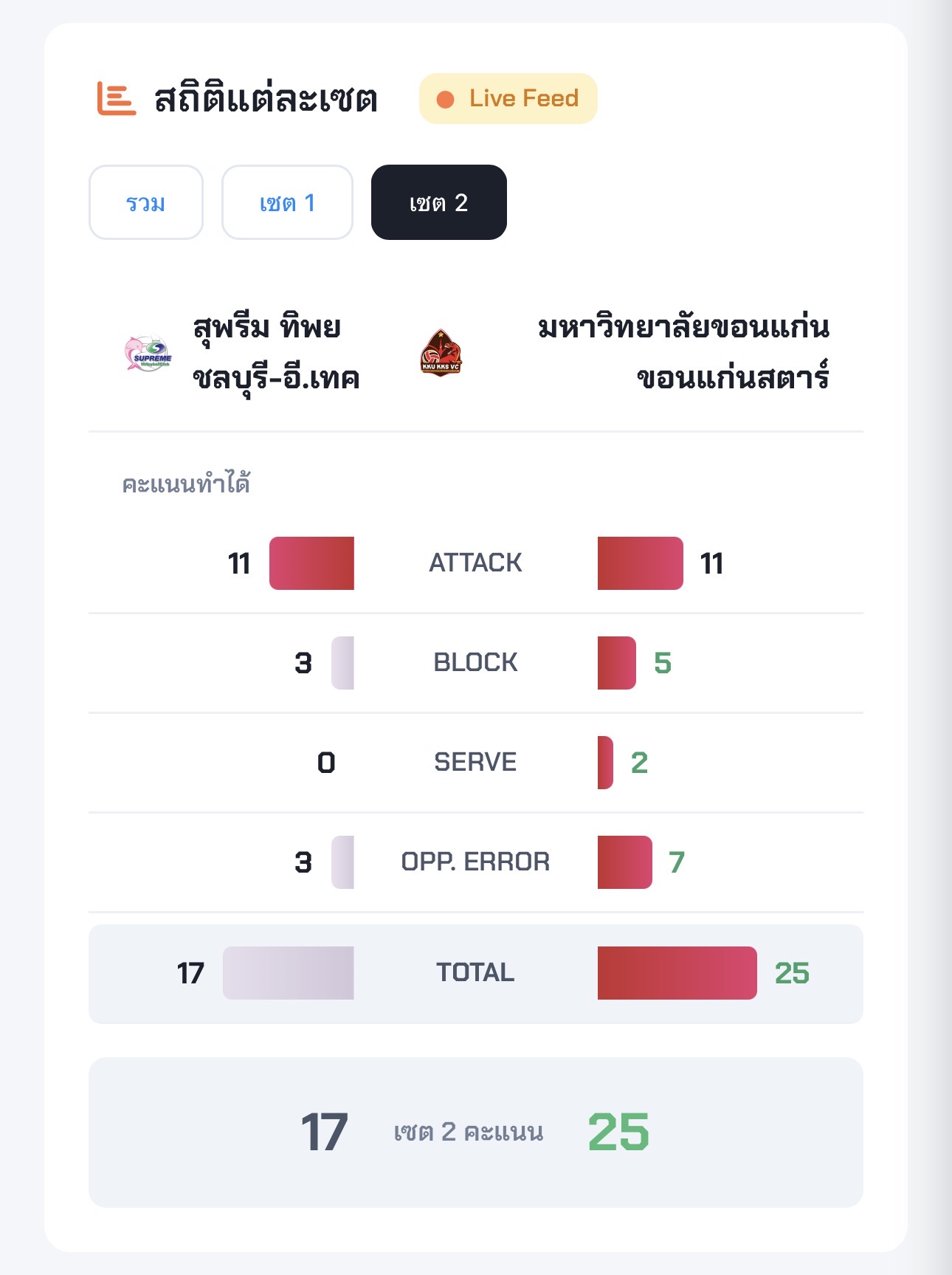Select the รวม tab
Viewport: 952px width, 1275px height.
(146, 202)
